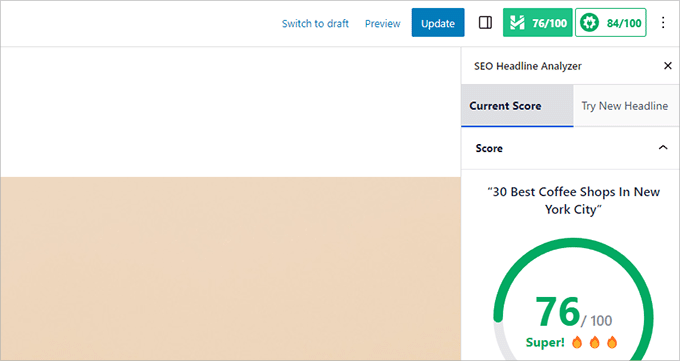This screenshot has width=680, height=361.
Task: Open the post Preview
Action: (382, 23)
